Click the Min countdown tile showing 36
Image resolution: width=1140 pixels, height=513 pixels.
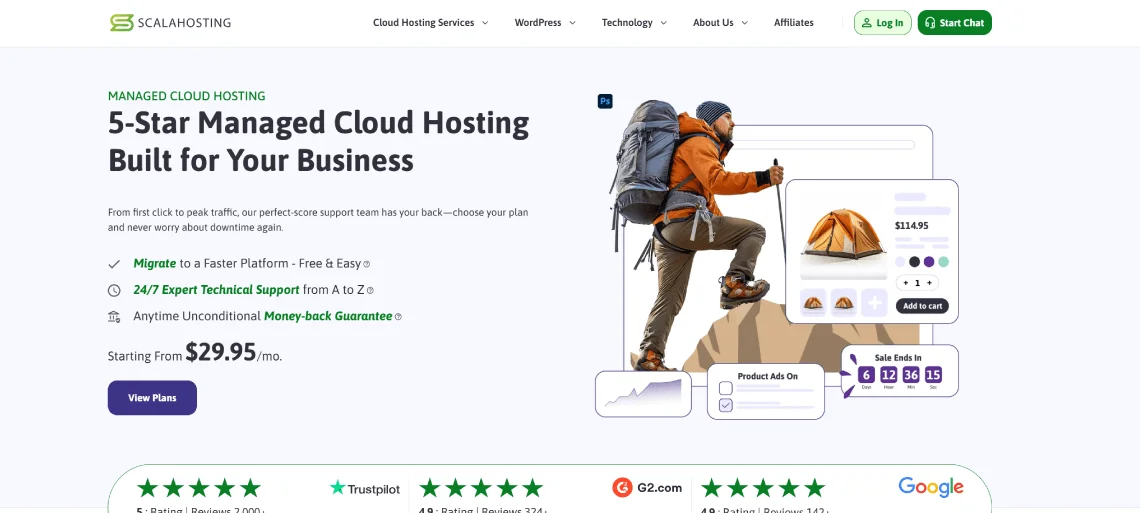click(911, 375)
